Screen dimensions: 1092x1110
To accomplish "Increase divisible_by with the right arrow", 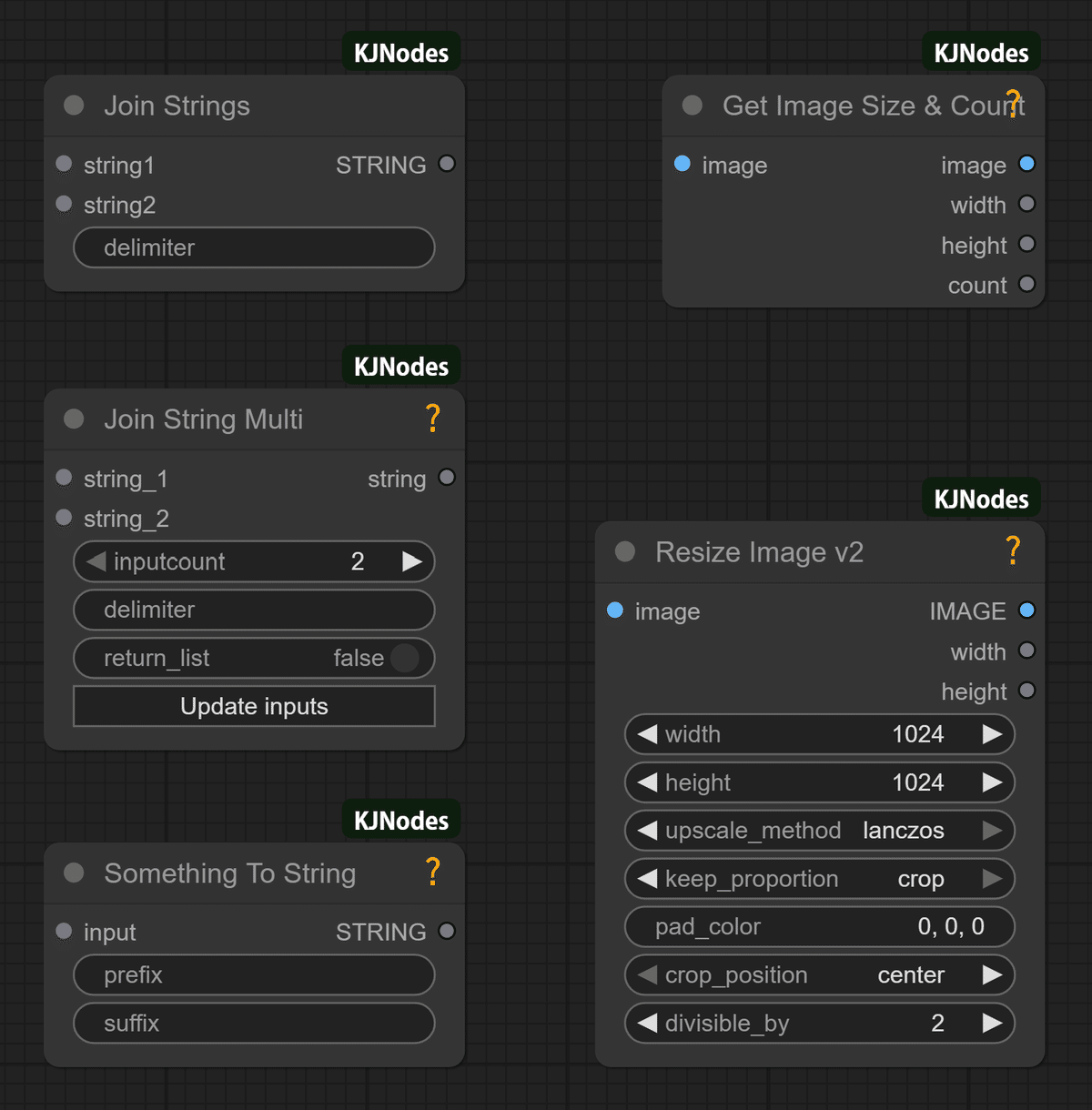I will click(992, 1024).
